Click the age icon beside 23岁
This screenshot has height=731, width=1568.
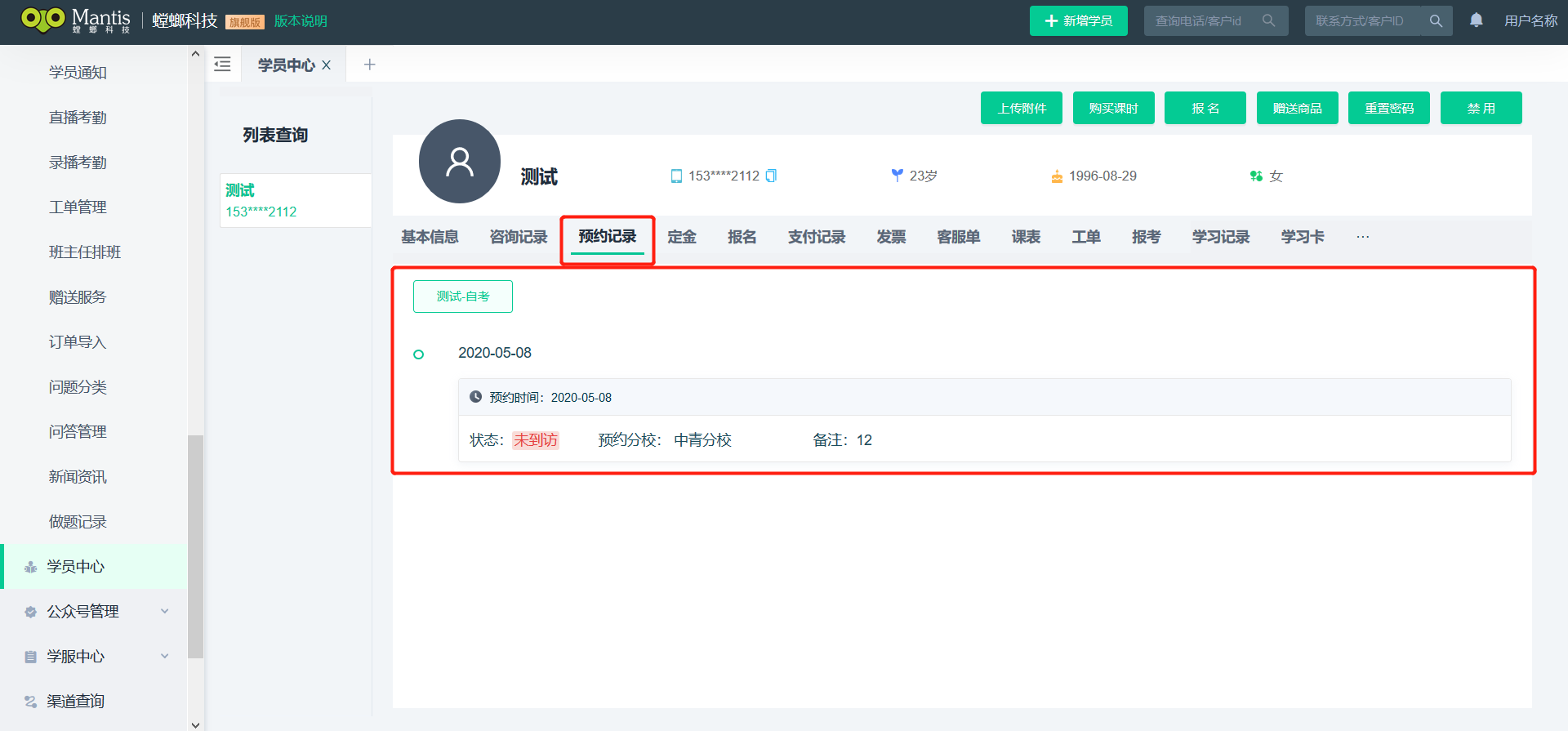(898, 176)
